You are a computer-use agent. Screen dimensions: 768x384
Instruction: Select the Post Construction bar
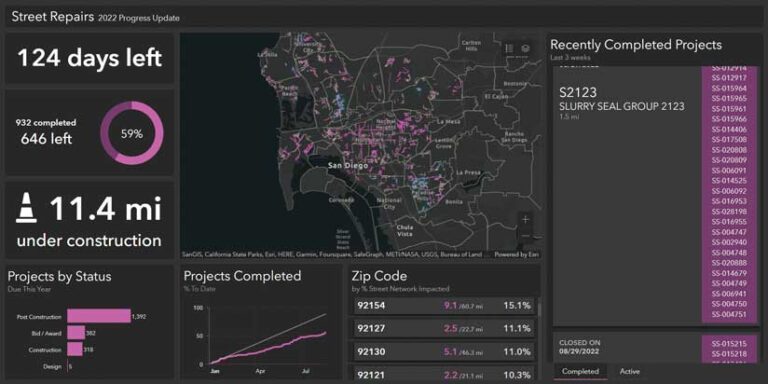point(99,316)
